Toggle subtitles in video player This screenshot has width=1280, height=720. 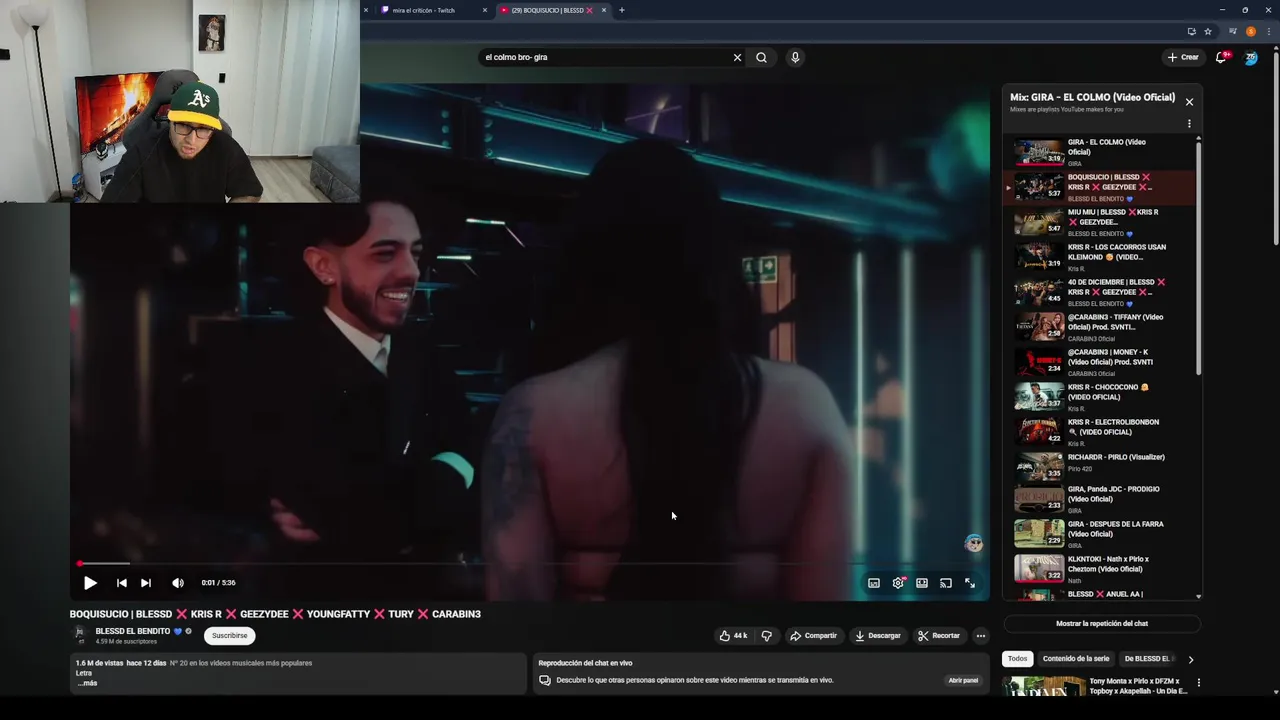(x=874, y=583)
